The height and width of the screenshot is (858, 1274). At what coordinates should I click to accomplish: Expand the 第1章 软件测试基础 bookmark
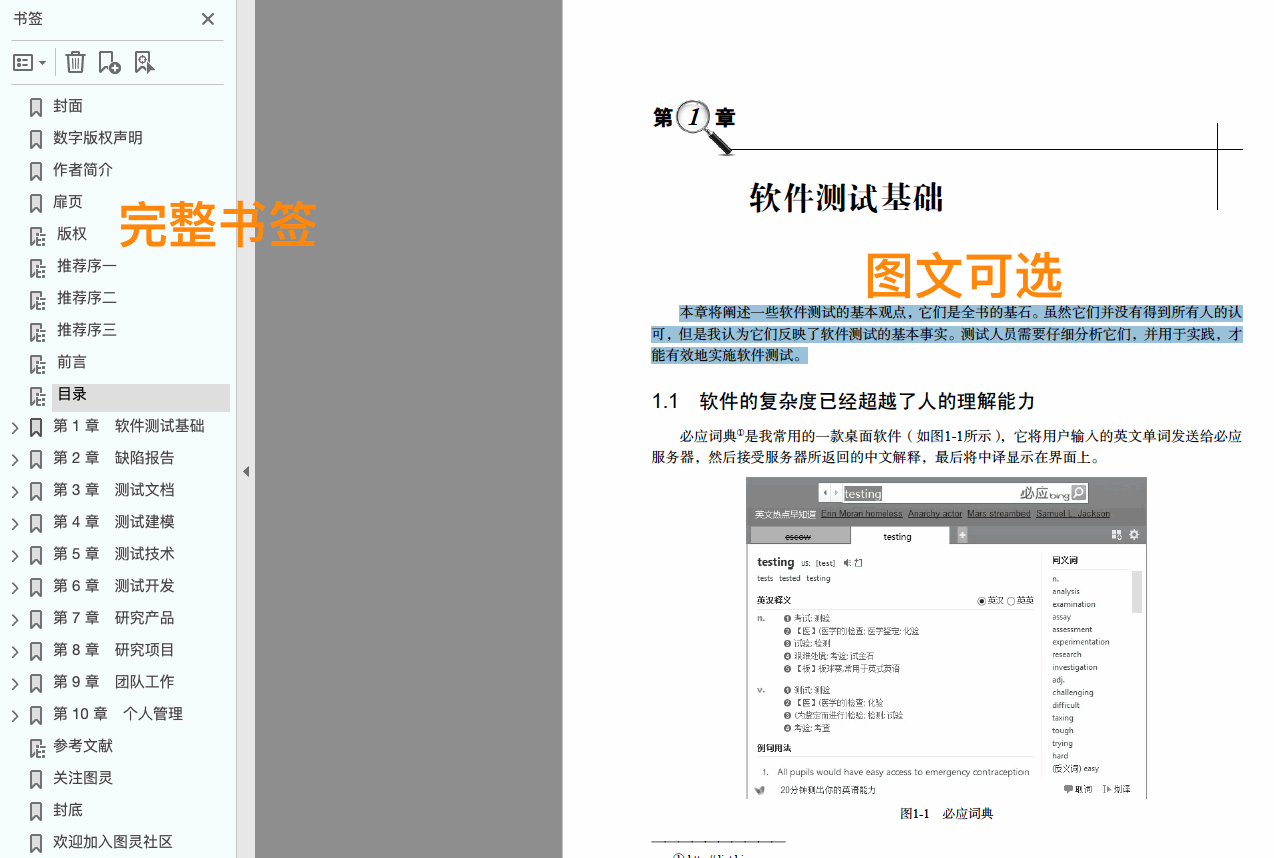pyautogui.click(x=14, y=426)
